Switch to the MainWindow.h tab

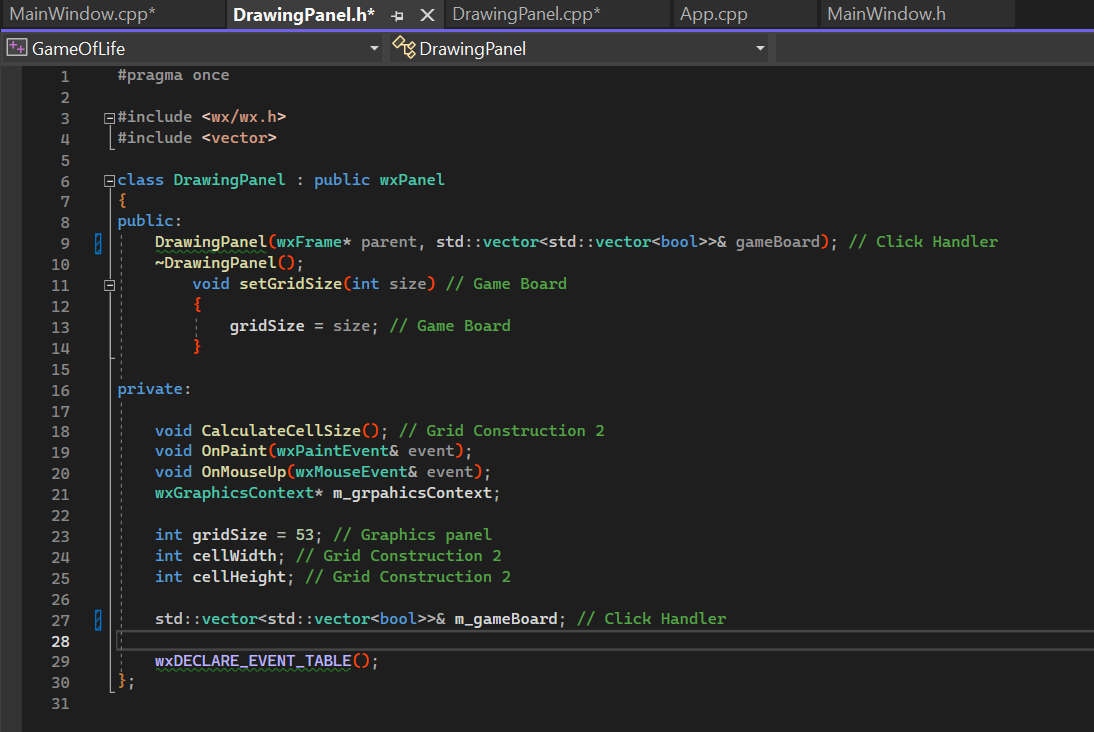[x=886, y=14]
